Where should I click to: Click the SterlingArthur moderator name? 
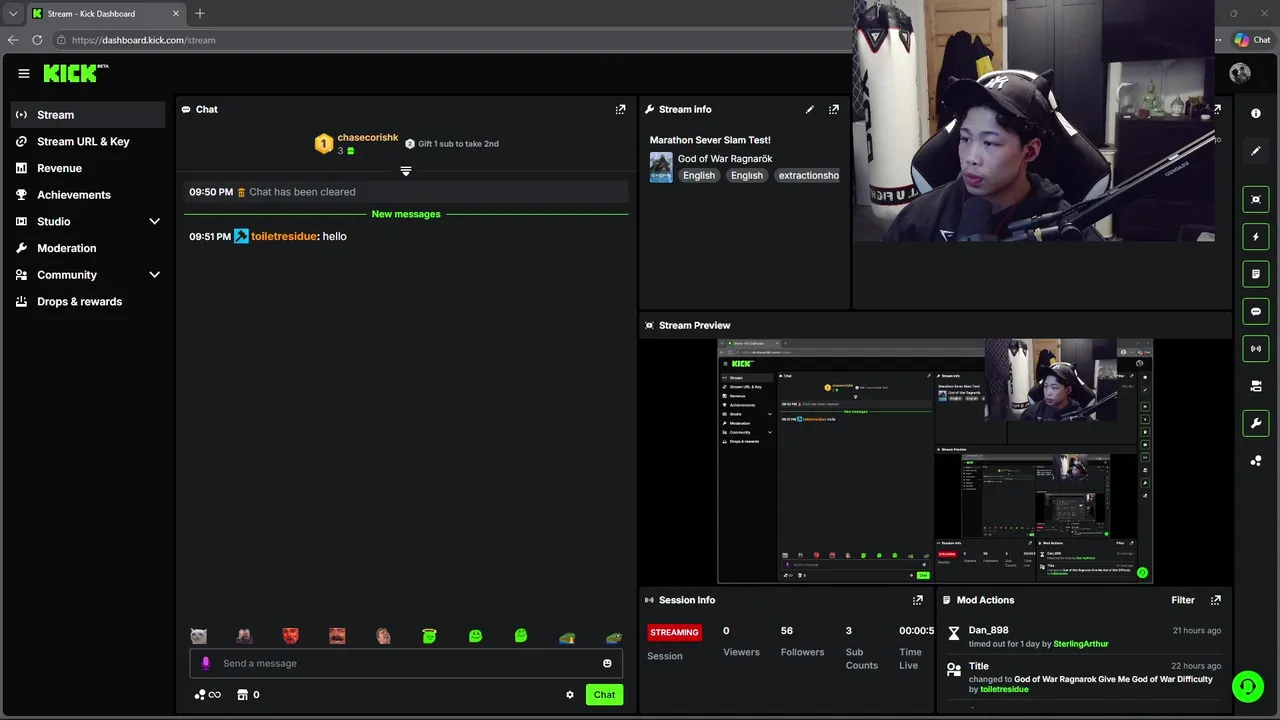tap(1081, 644)
